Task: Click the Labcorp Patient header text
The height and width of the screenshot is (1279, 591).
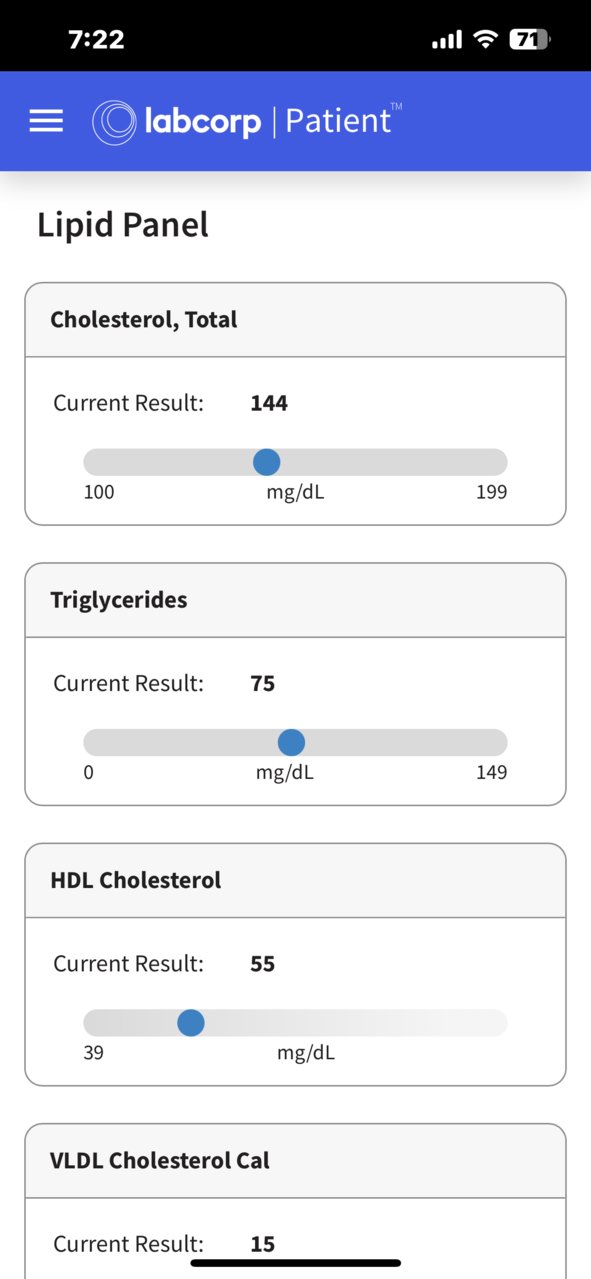Action: pos(273,121)
